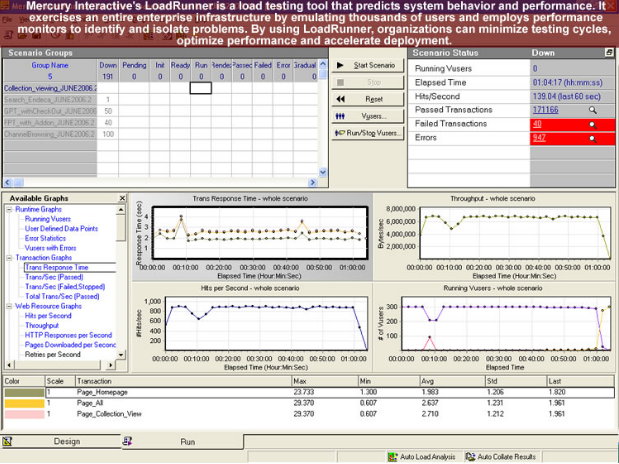Select Search_Endeca_JUNE2006 group row
Viewport: 619px width, 464px height.
pos(50,100)
